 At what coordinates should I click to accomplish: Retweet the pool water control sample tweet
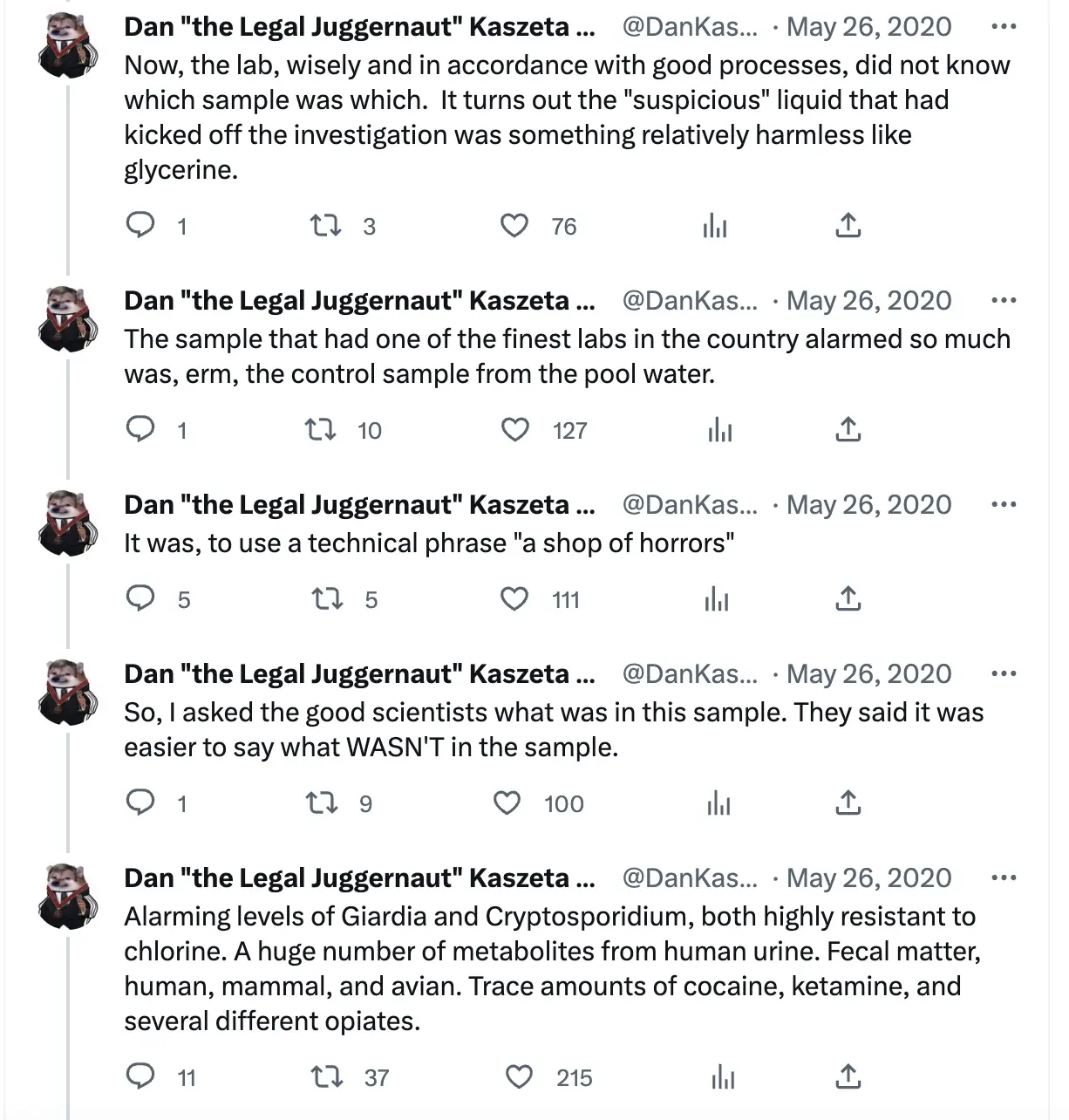[321, 430]
